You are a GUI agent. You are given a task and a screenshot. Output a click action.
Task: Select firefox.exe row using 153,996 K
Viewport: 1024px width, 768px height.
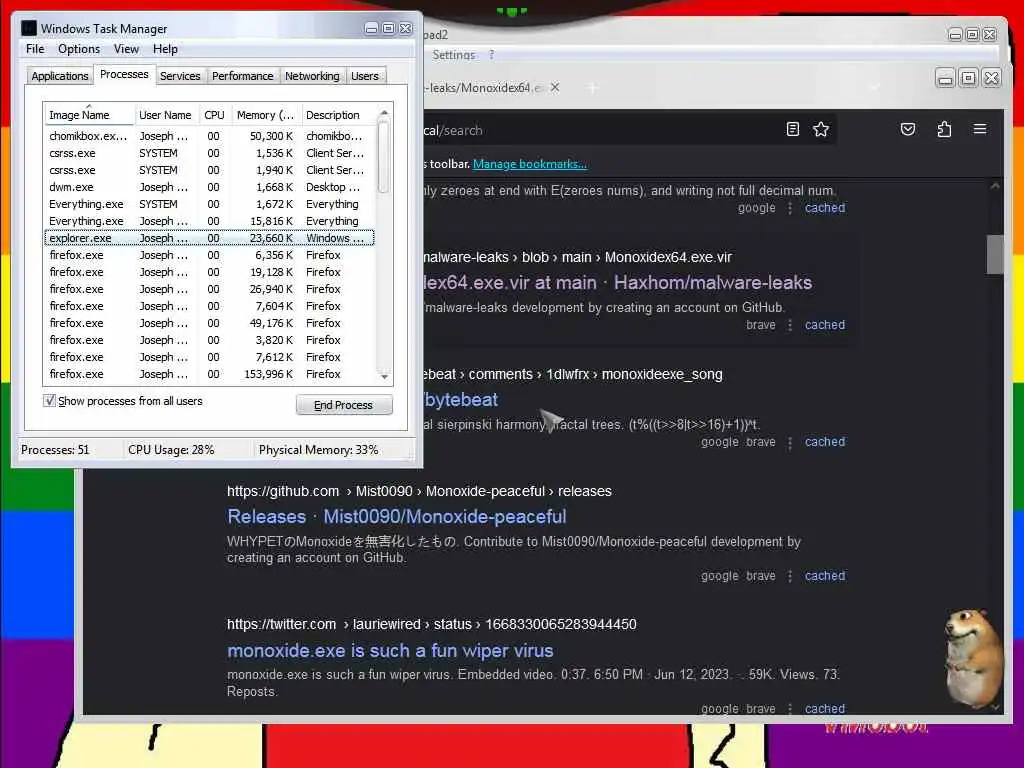[209, 374]
